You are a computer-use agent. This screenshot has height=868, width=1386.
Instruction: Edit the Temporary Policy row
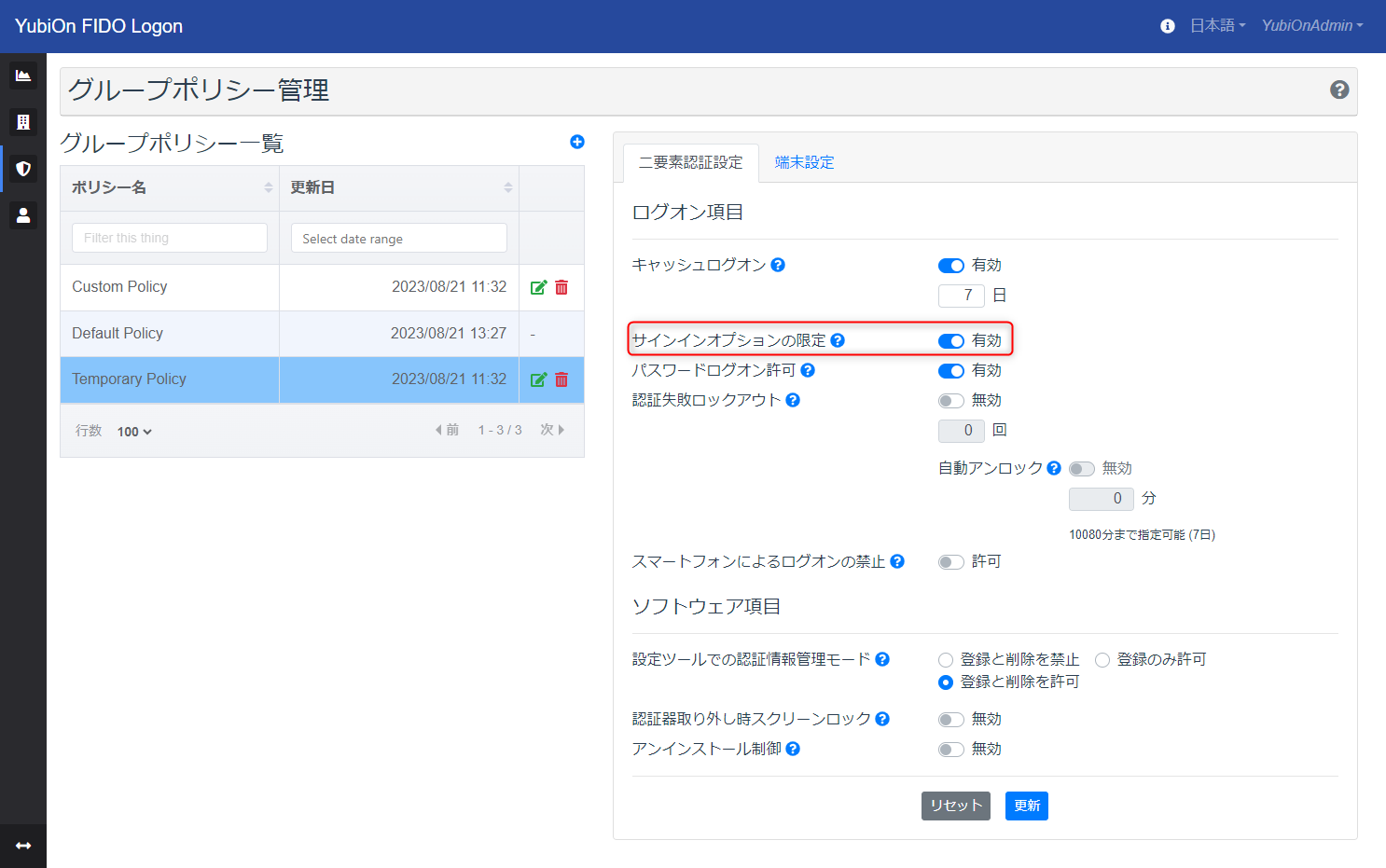click(x=538, y=379)
